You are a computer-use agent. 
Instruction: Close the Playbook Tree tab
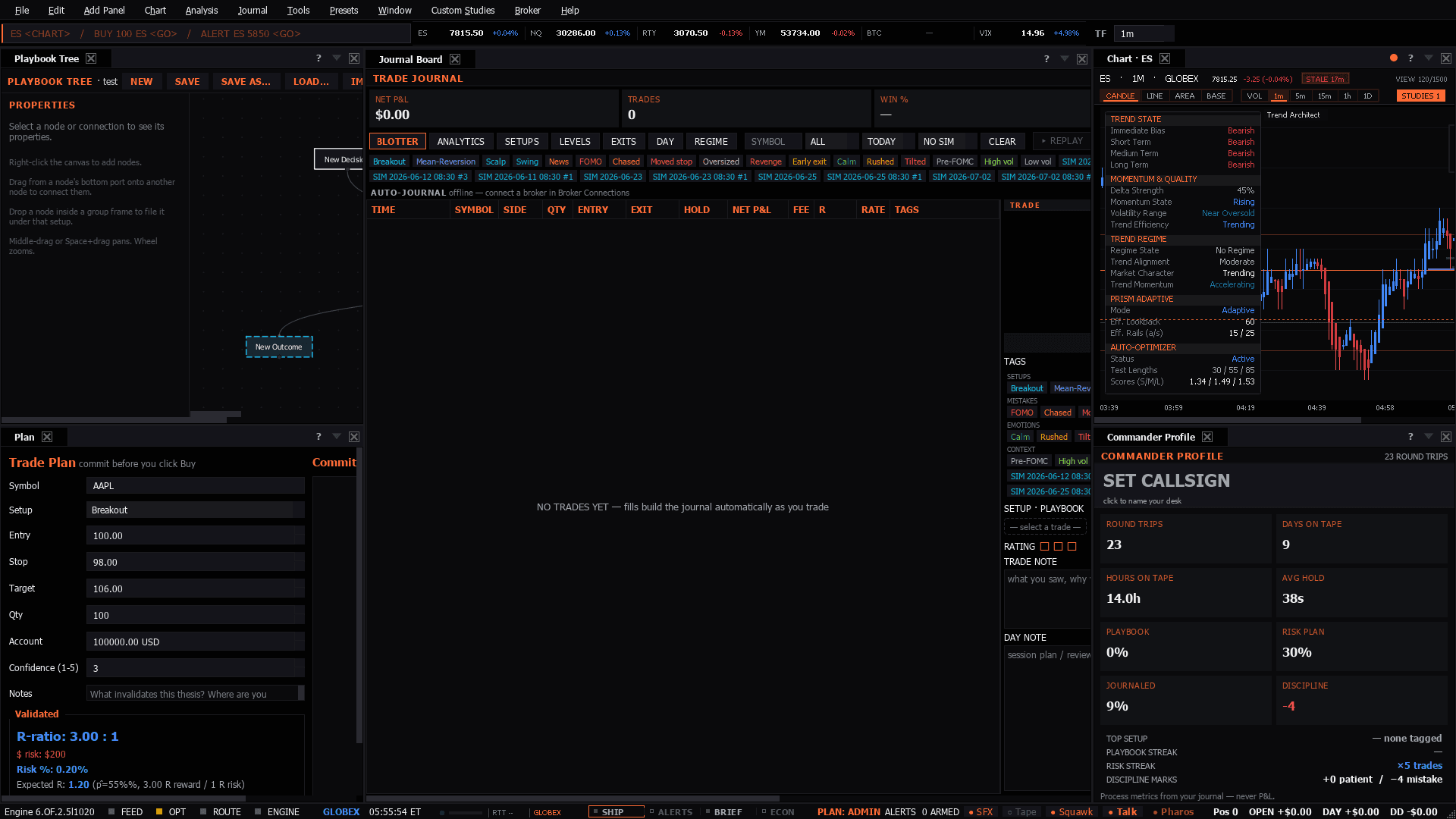[91, 58]
